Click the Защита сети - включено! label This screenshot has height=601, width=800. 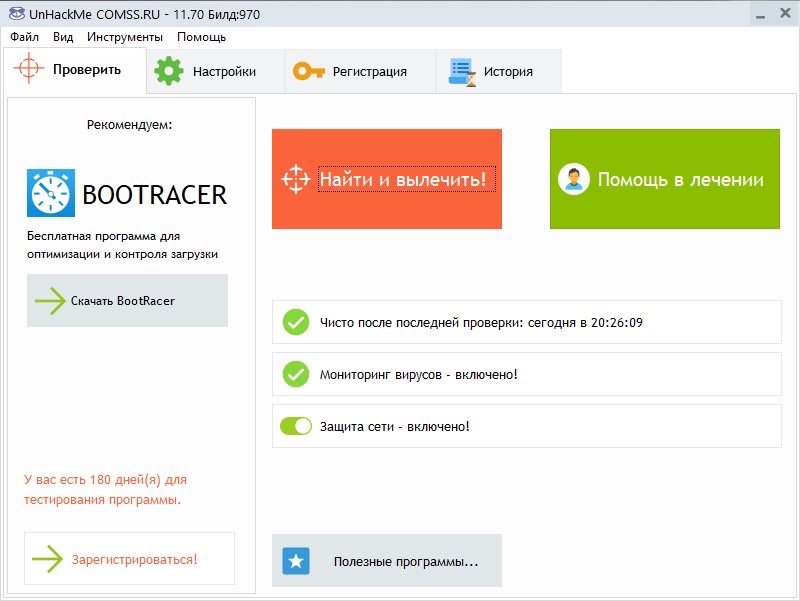pyautogui.click(x=394, y=427)
